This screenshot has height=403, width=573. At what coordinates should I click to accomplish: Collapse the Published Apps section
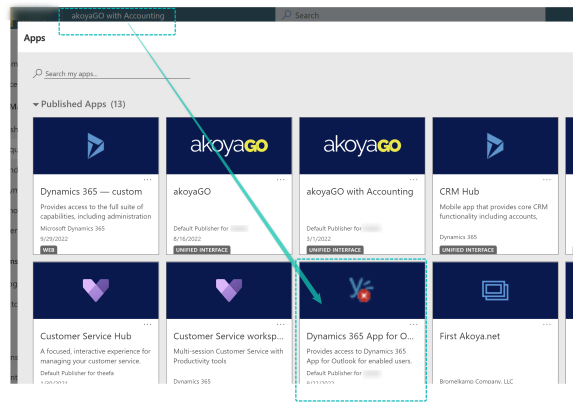36,104
